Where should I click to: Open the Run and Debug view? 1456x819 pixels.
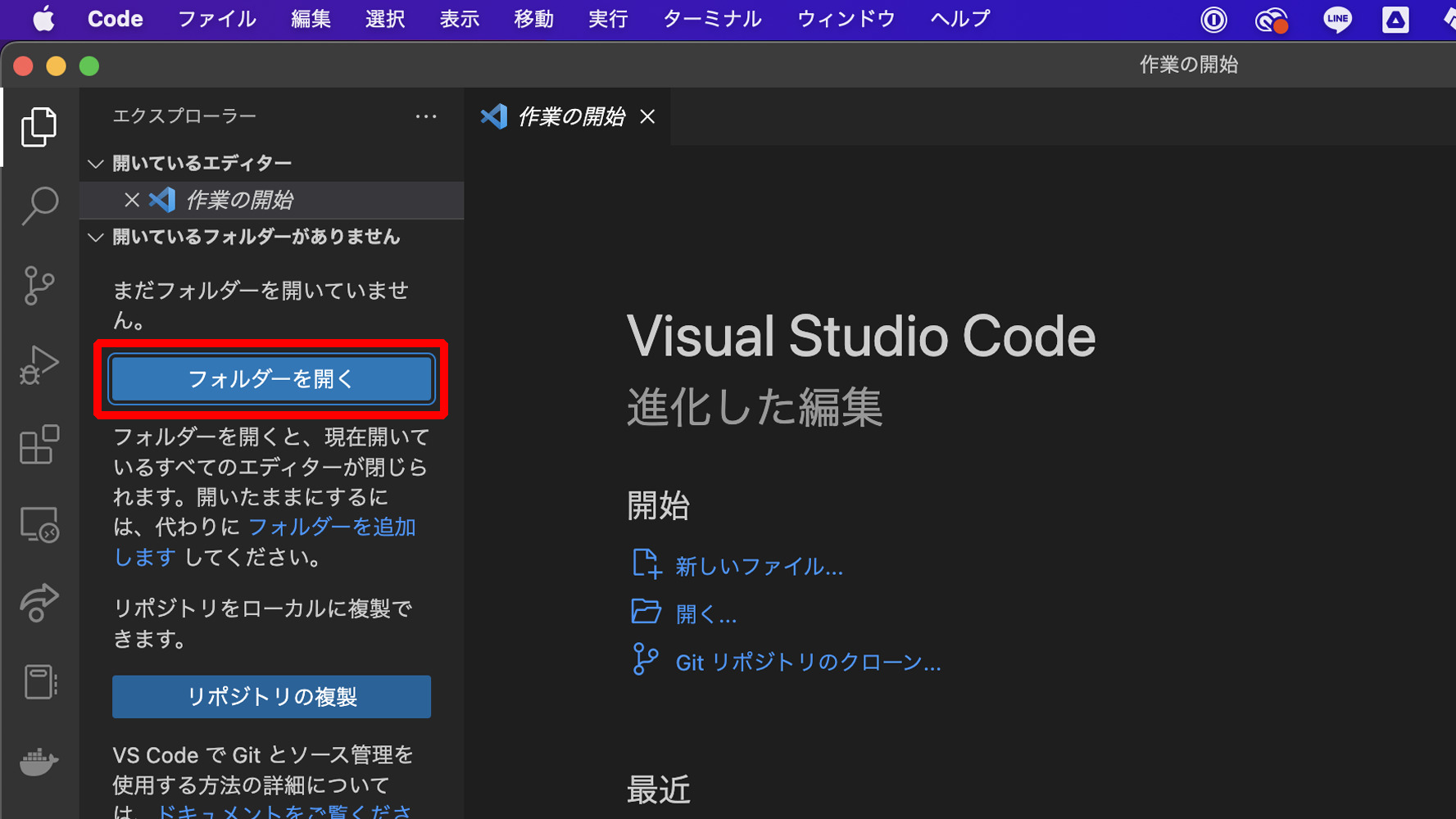pyautogui.click(x=39, y=364)
